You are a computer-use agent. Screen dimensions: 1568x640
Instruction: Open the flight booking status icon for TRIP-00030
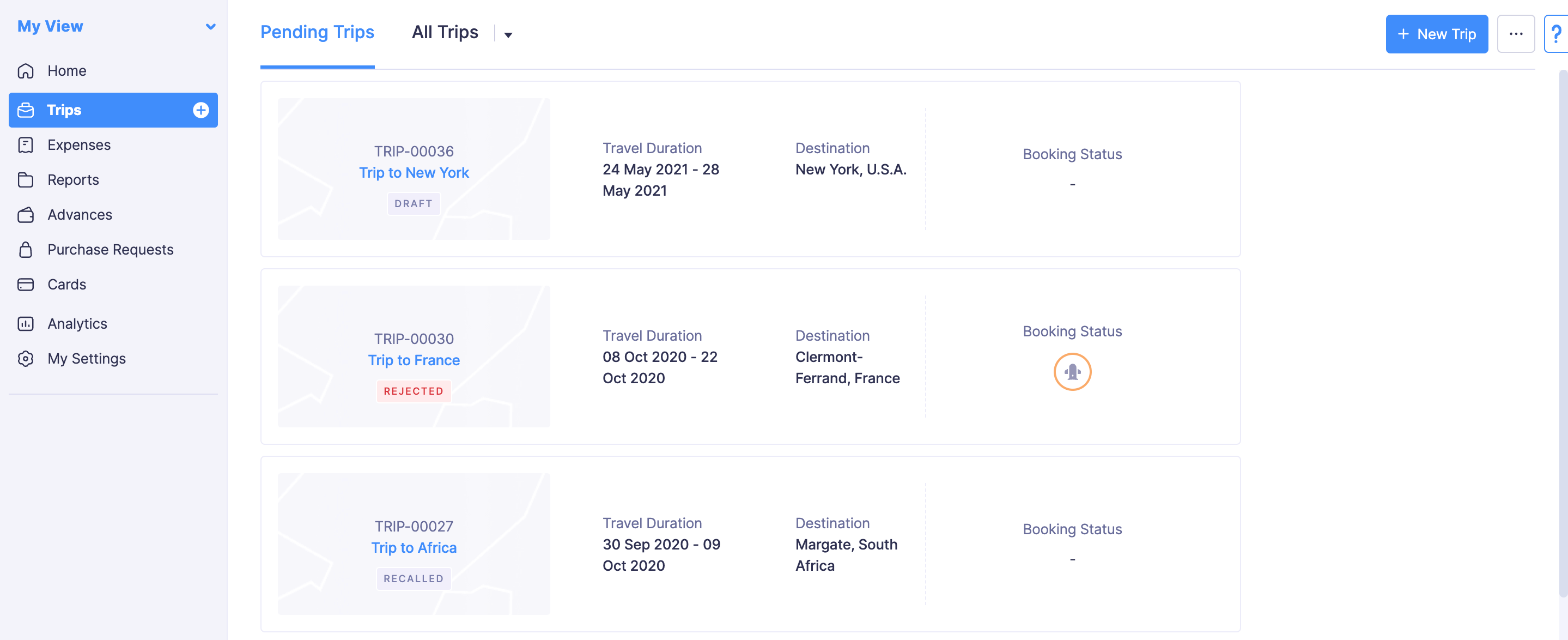coord(1073,371)
